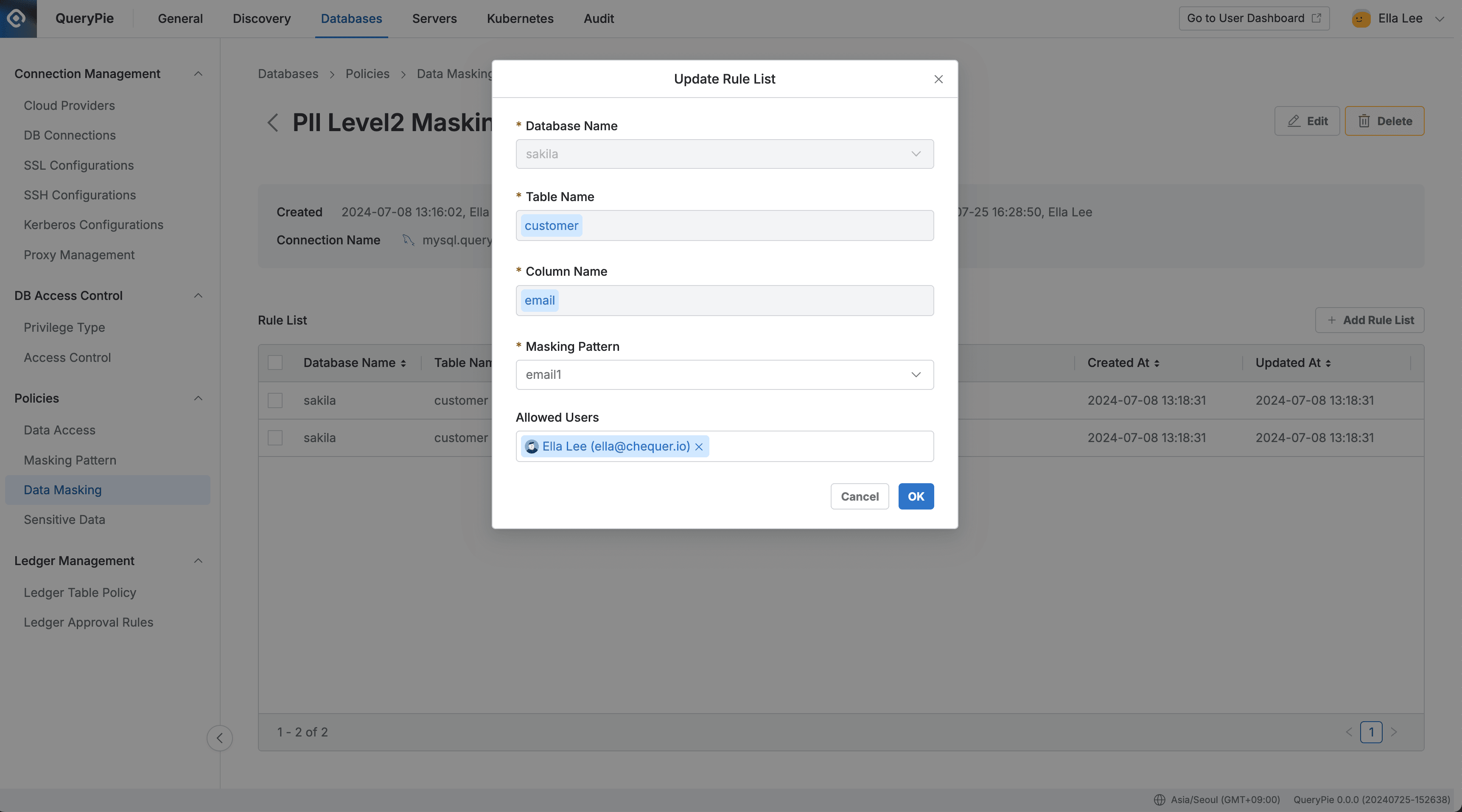Check the header checkbox in Rule List
Viewport: 1462px width, 812px height.
click(x=274, y=363)
